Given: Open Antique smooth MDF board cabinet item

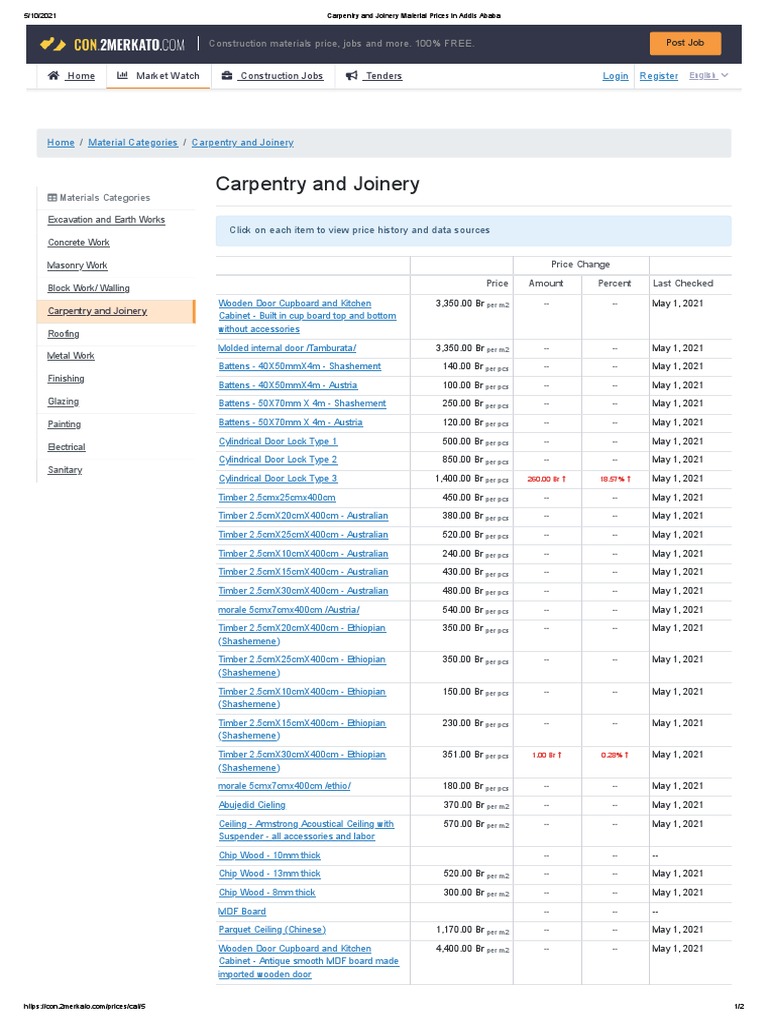Looking at the screenshot, I should tap(308, 961).
